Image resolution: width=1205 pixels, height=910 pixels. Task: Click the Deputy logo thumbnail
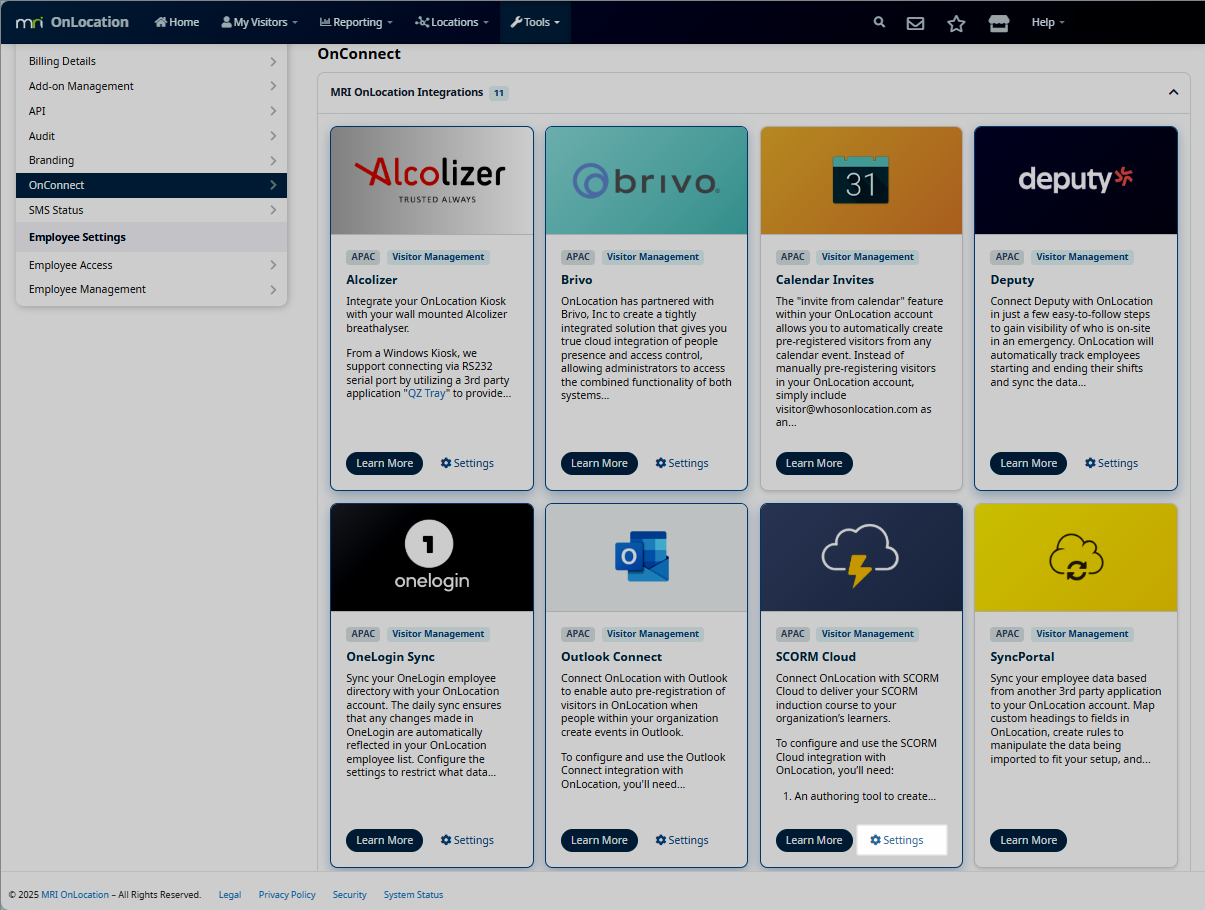(x=1075, y=180)
